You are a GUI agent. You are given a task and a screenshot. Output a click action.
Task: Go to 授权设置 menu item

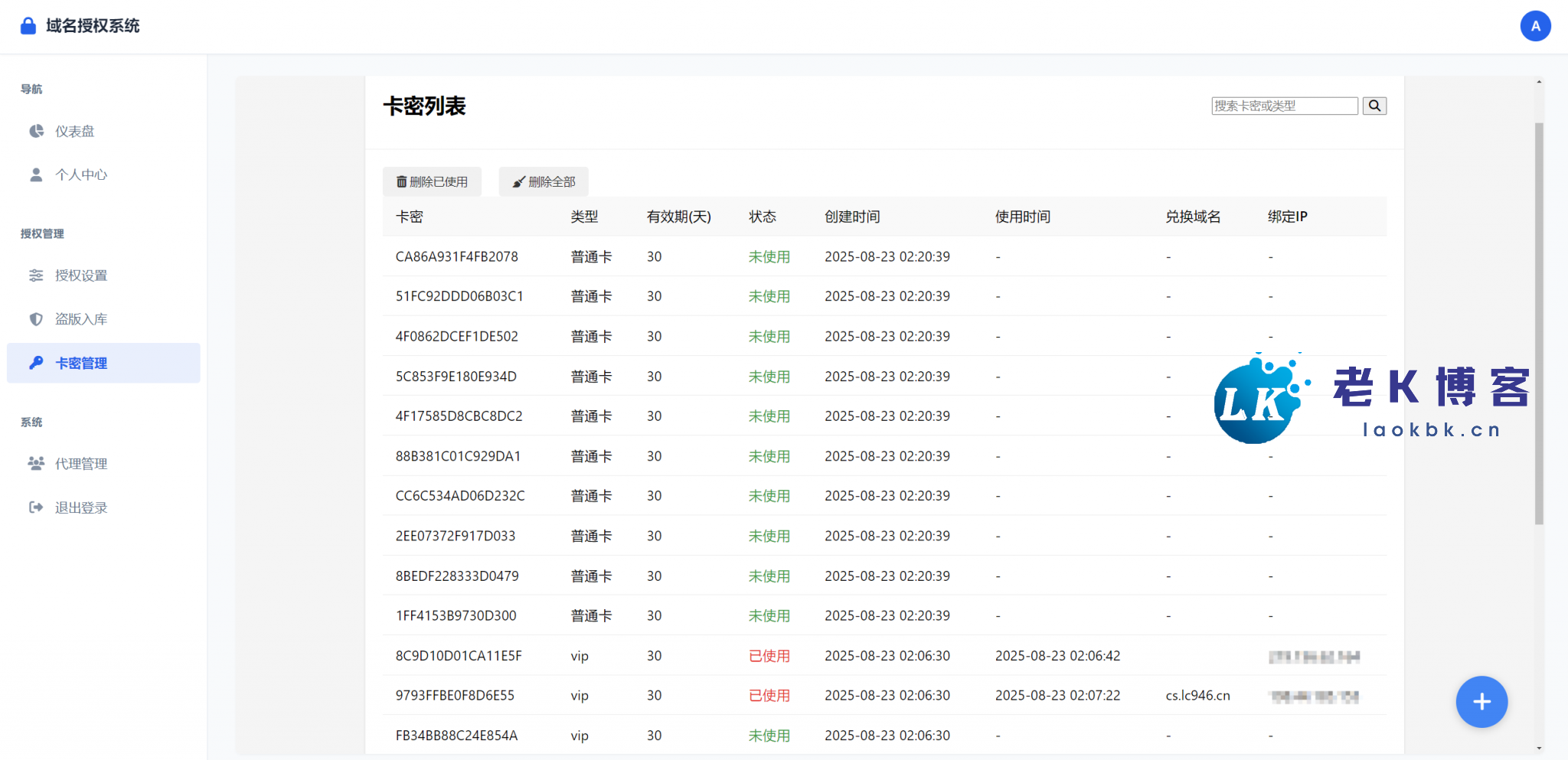pos(81,276)
